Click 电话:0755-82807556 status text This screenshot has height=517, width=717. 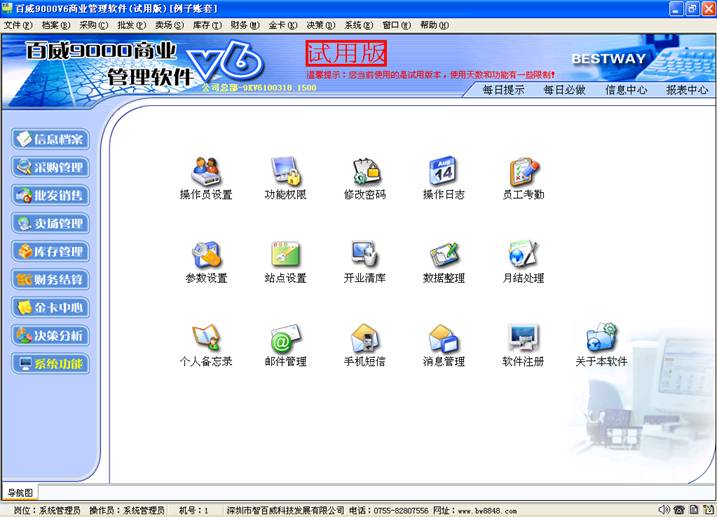(389, 510)
